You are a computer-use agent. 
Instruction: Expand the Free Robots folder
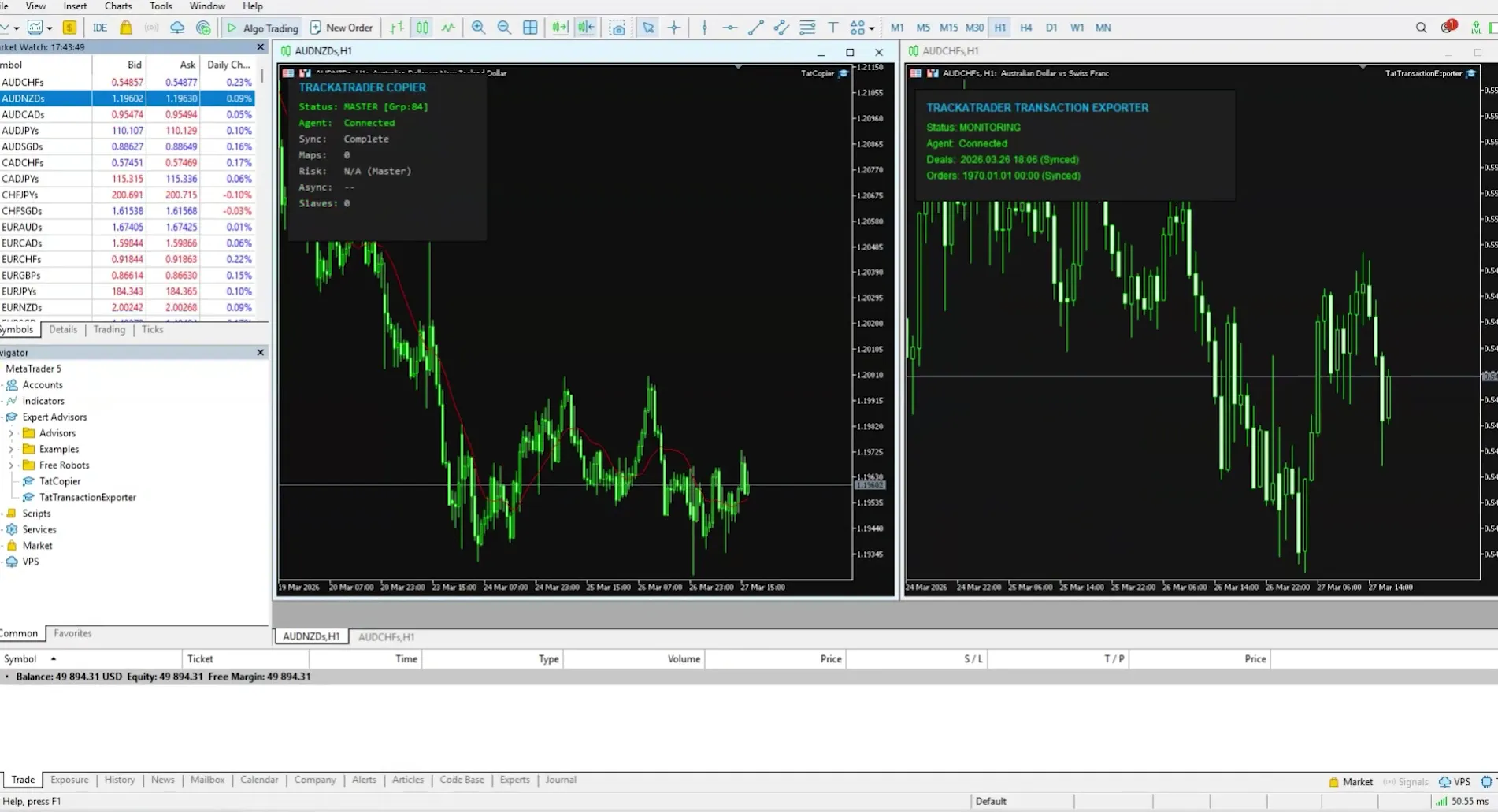[11, 465]
